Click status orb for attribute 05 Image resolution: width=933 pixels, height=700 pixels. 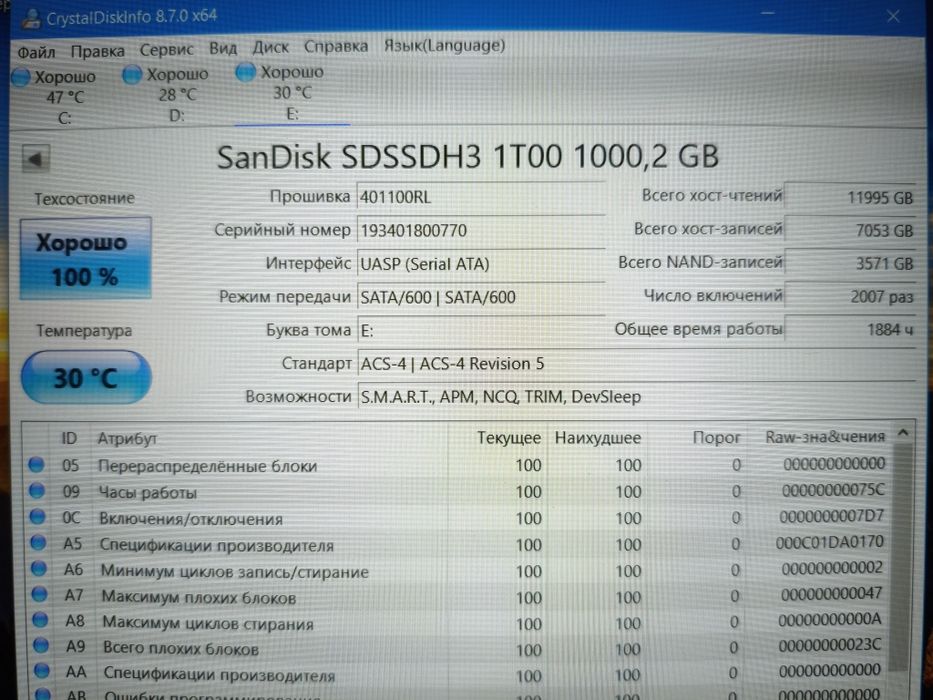37,465
